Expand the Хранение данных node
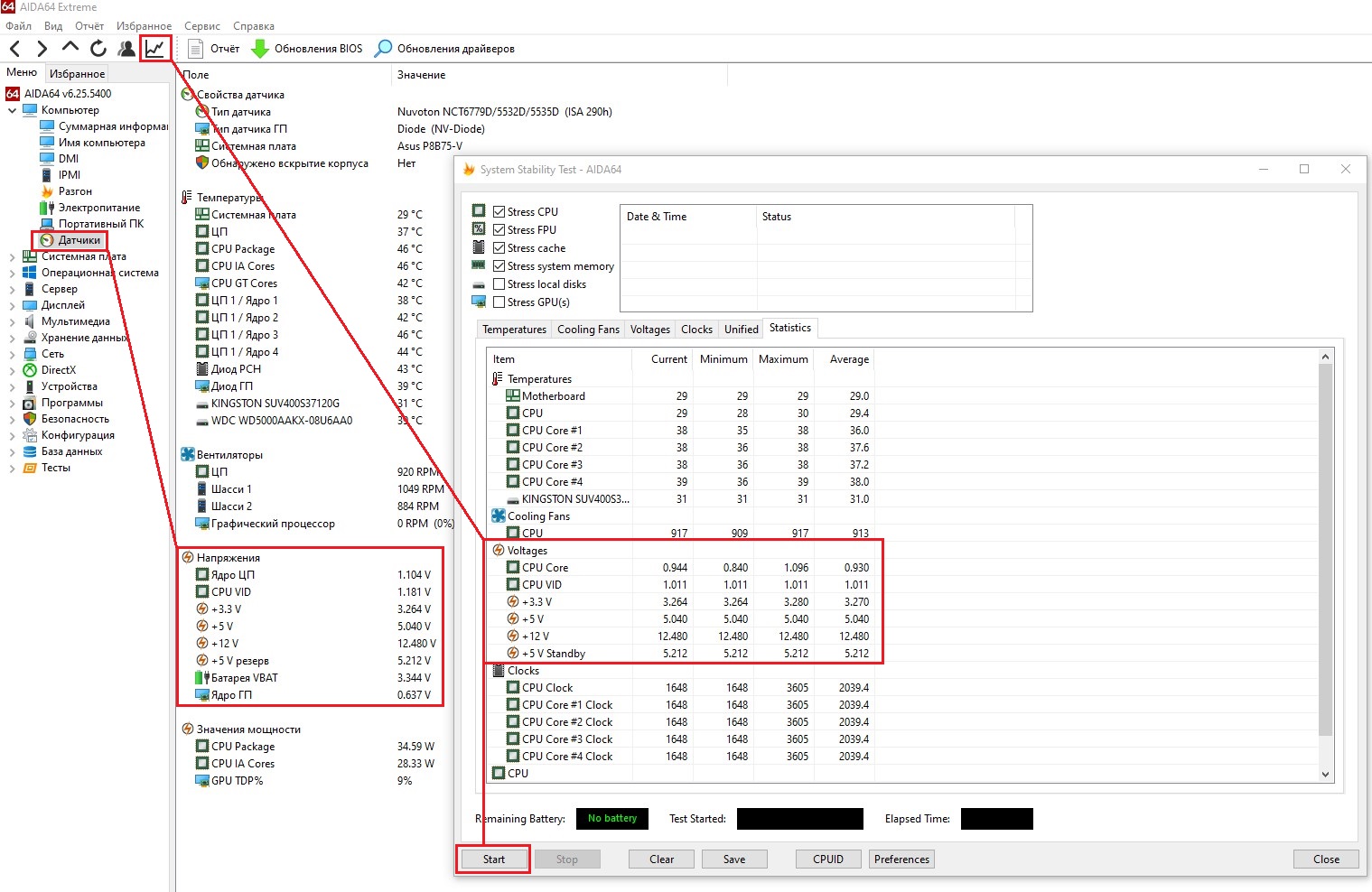 (x=12, y=338)
